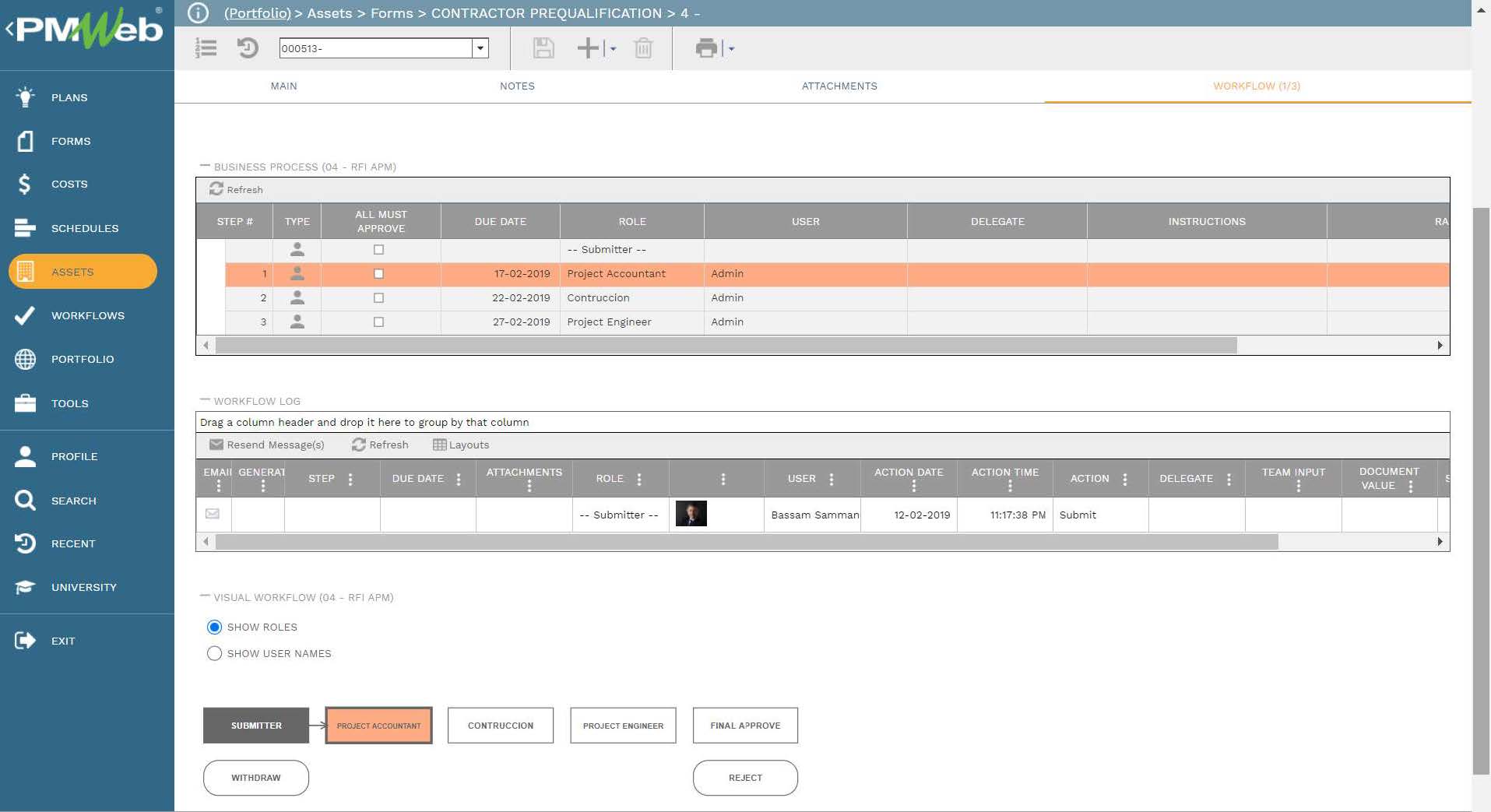The width and height of the screenshot is (1491, 812).
Task: Click the Recent history icon in the sidebar
Action: [24, 543]
